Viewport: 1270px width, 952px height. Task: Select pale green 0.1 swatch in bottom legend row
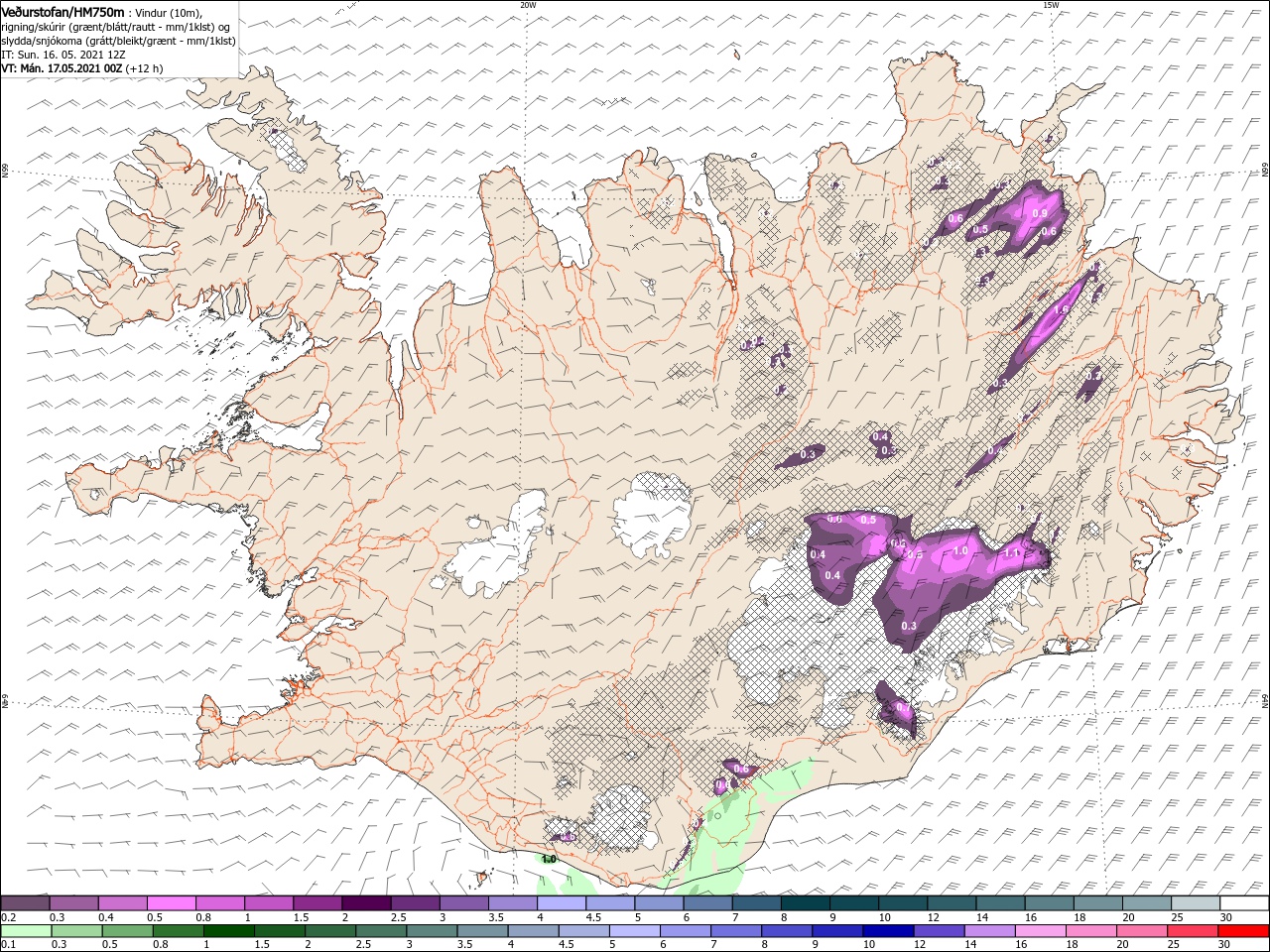(25, 931)
